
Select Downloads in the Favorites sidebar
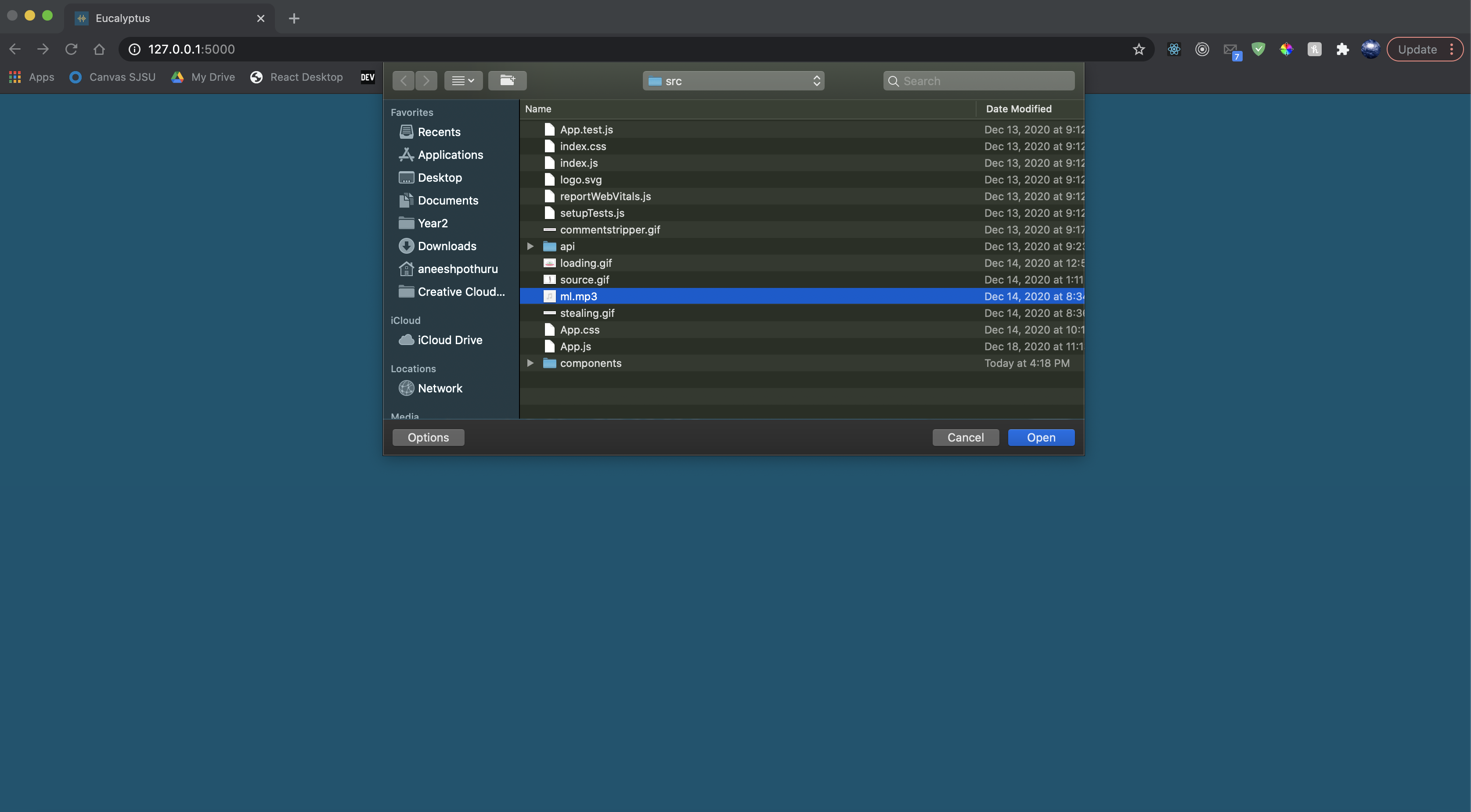pos(447,246)
